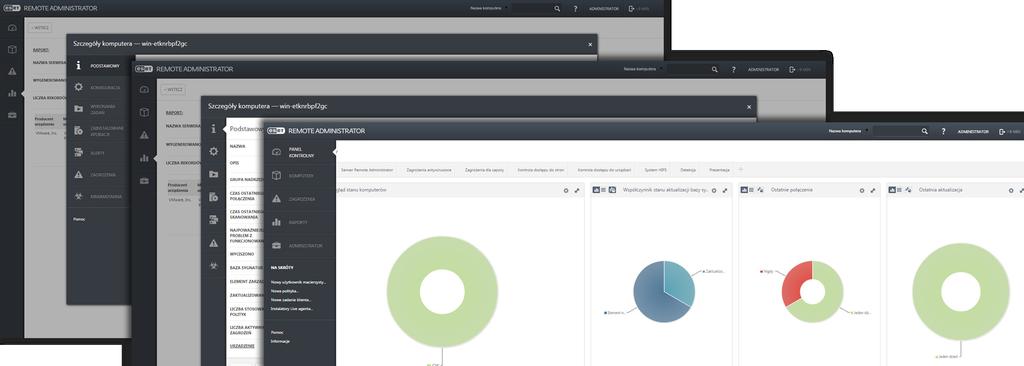Image resolution: width=1024 pixels, height=366 pixels.
Task: Open the System HIPS dashboard tab
Action: tap(656, 170)
